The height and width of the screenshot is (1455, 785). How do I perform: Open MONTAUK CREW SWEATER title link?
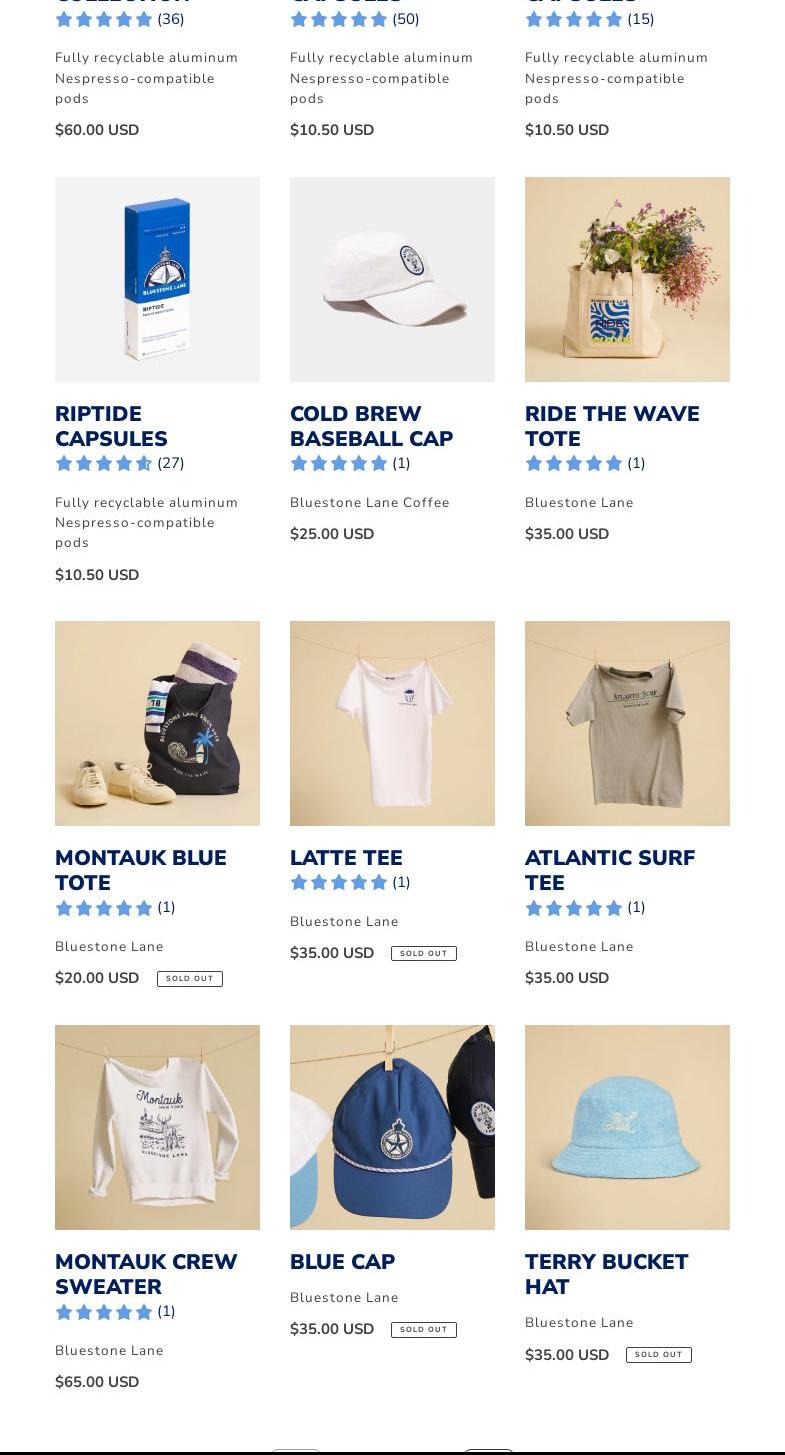pos(146,1274)
